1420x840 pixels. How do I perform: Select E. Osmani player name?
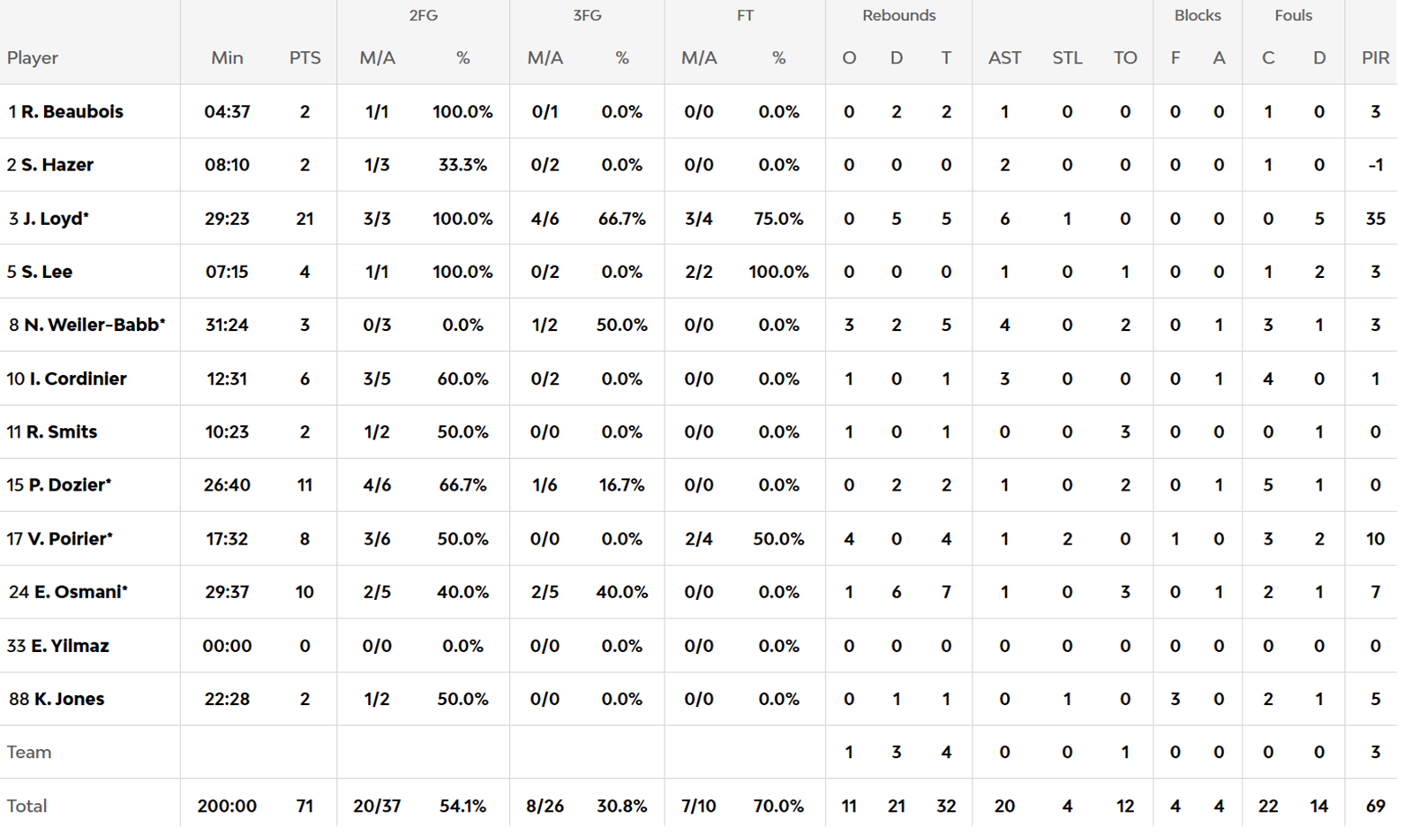tap(79, 592)
